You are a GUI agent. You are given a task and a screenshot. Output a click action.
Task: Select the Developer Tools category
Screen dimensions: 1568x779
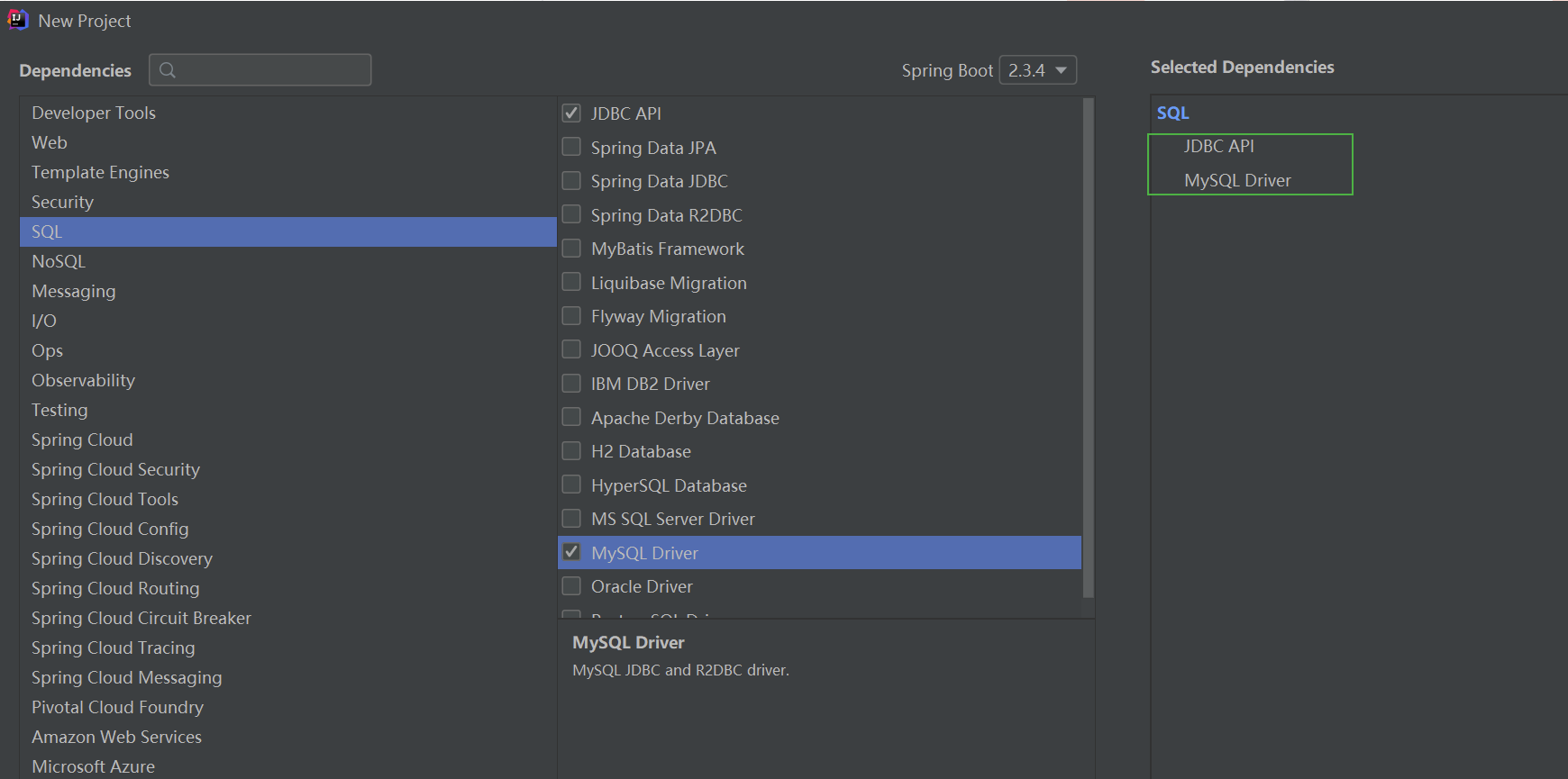click(x=288, y=113)
